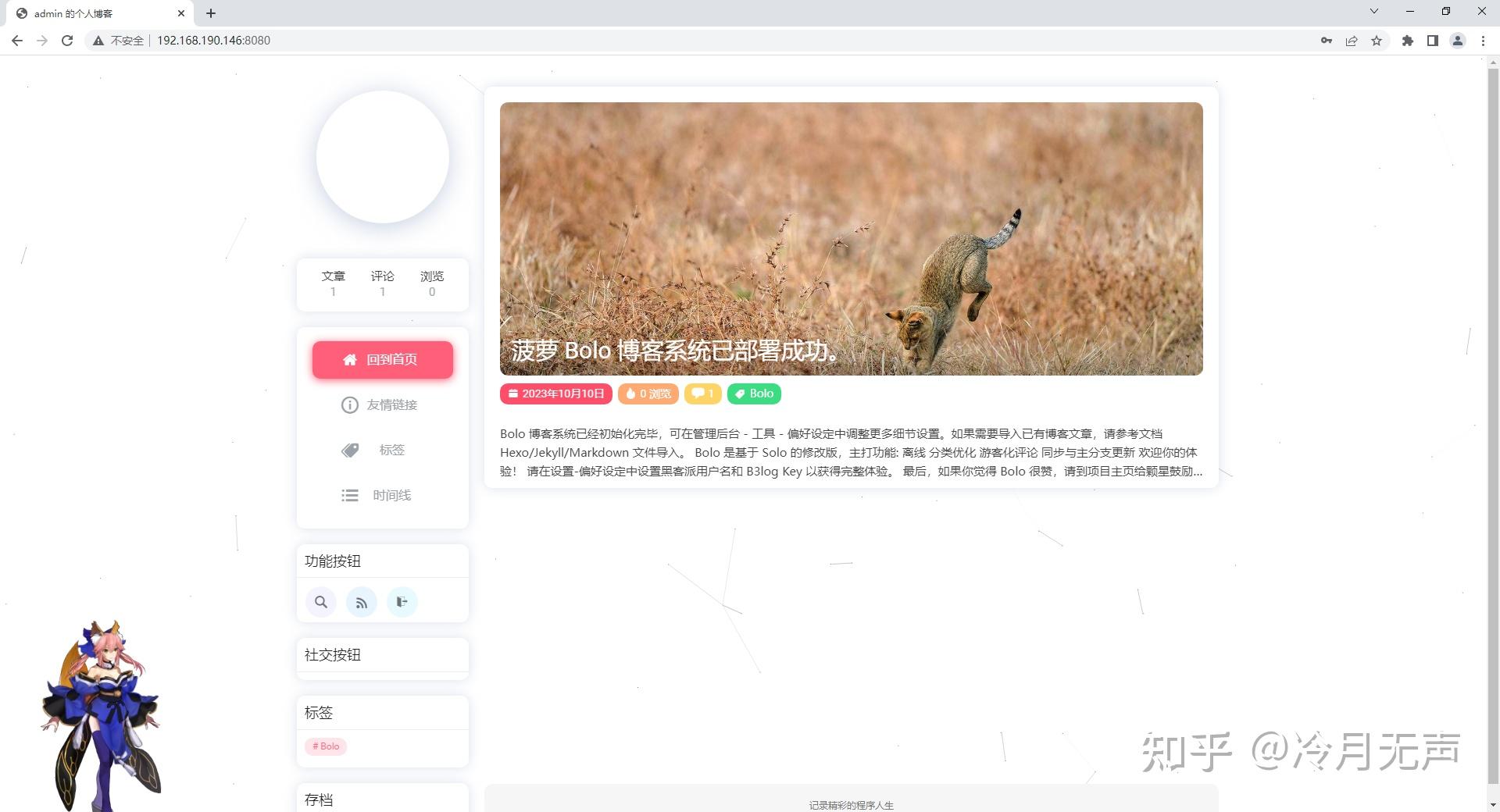Click the list icon beside 时间线
The height and width of the screenshot is (812, 1500).
point(349,495)
